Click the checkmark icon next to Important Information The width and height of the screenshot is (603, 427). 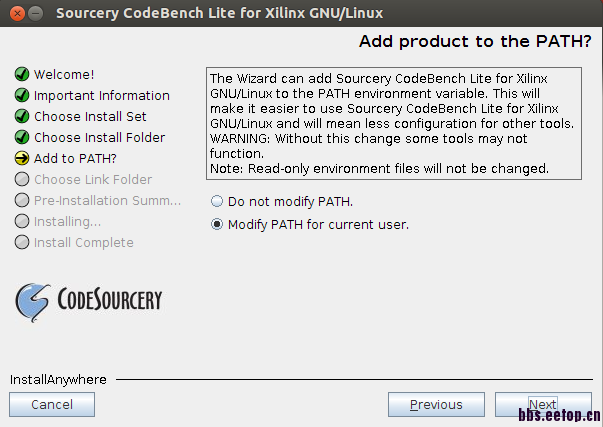[21, 96]
